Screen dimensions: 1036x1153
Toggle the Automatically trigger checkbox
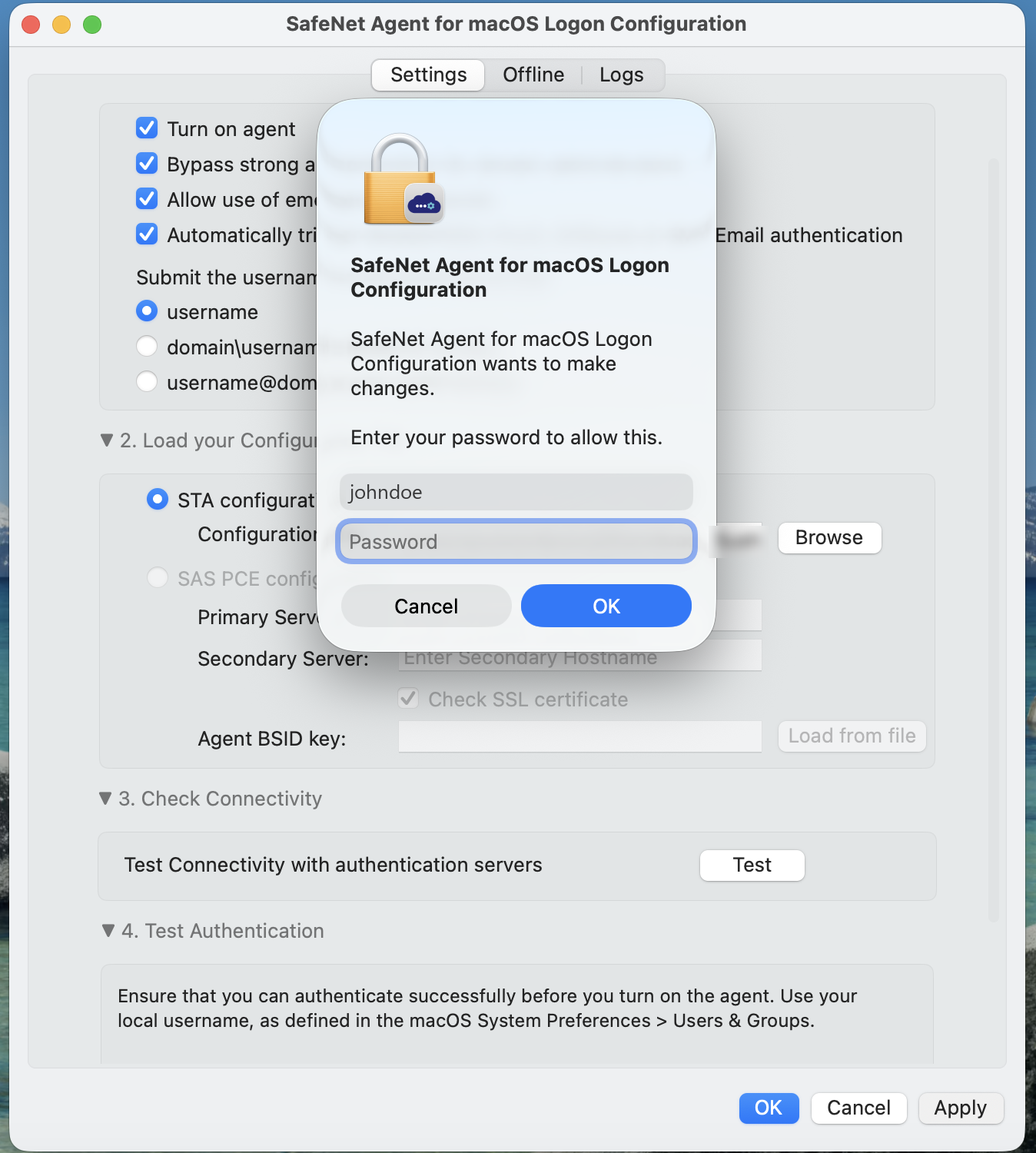pos(147,234)
